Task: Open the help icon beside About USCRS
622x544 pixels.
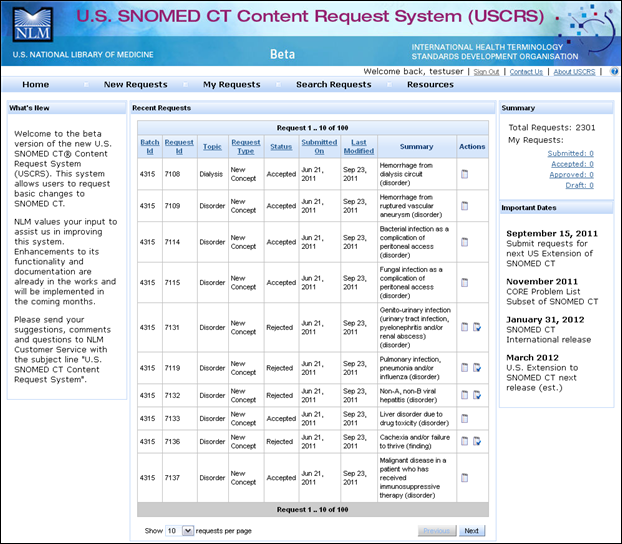Action: coord(614,71)
